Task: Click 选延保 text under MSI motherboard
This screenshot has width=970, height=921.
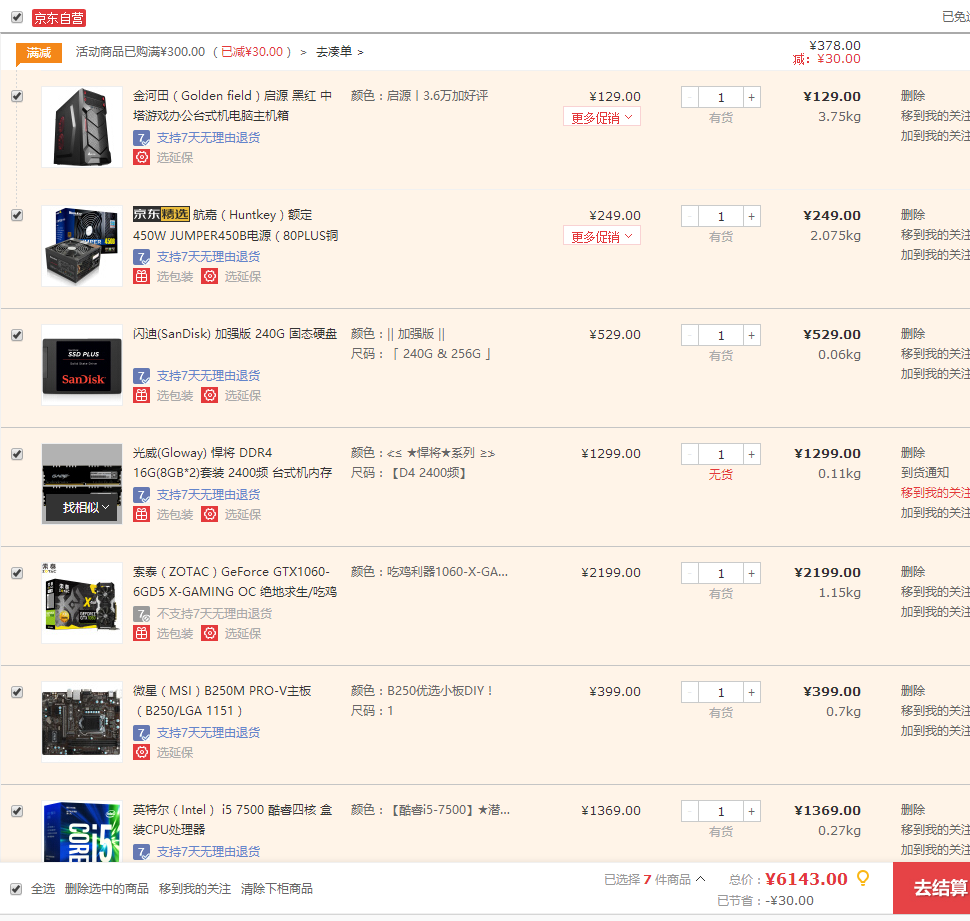Action: [175, 752]
